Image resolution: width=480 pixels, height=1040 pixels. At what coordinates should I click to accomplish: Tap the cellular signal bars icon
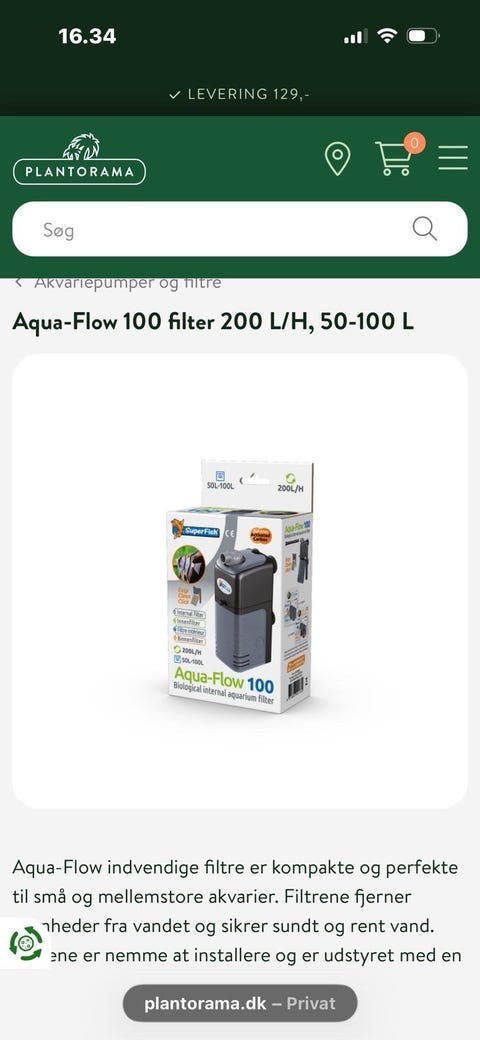pos(355,36)
